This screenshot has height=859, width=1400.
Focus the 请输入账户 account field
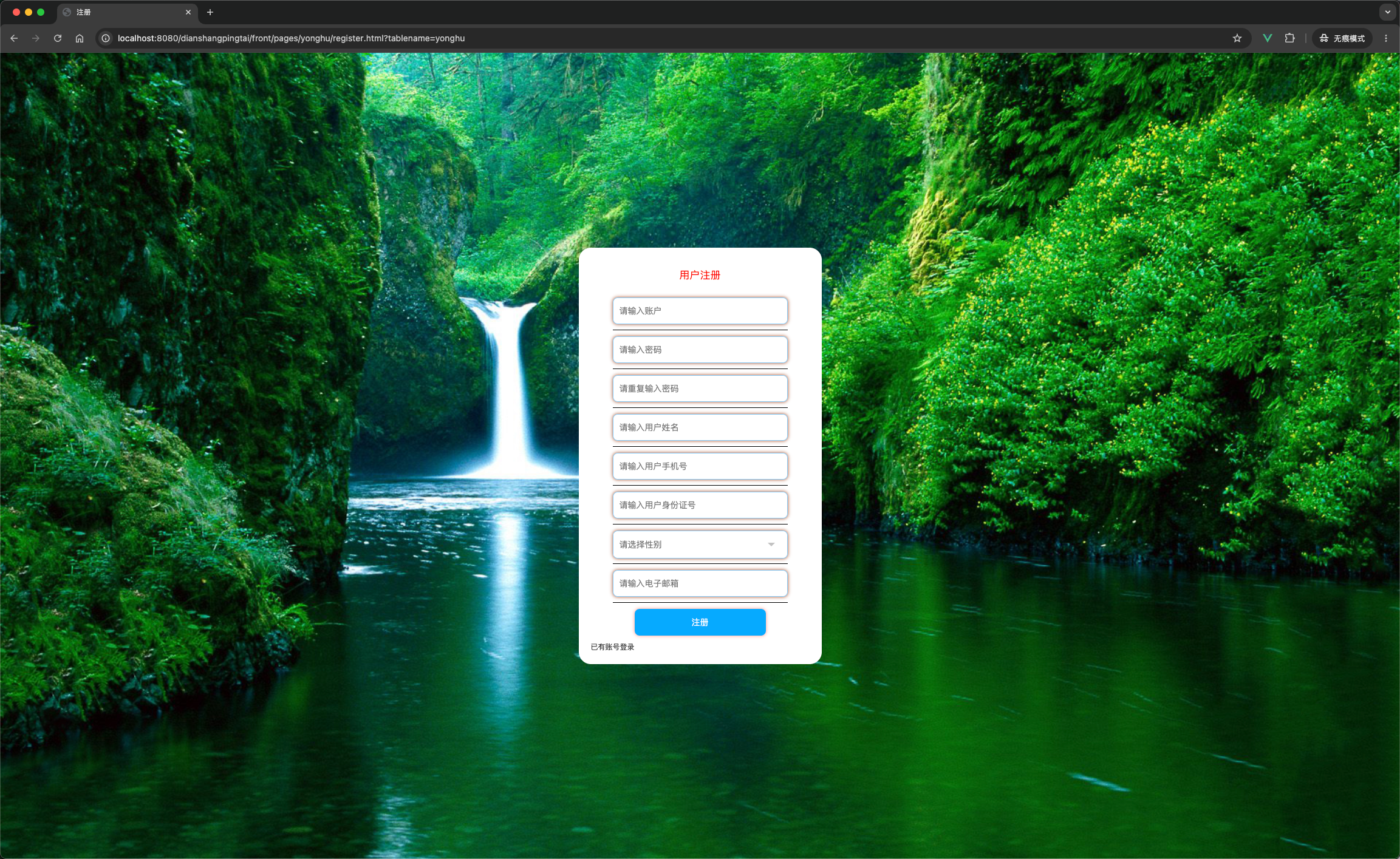(x=700, y=311)
